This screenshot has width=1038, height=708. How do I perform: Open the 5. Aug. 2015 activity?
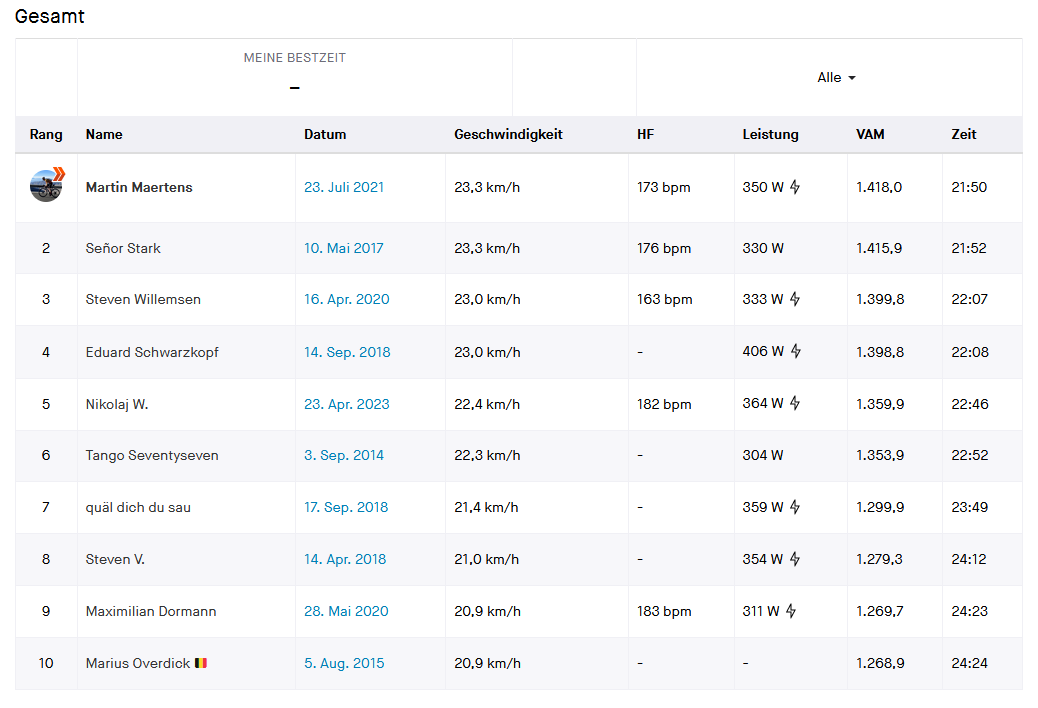(x=344, y=663)
